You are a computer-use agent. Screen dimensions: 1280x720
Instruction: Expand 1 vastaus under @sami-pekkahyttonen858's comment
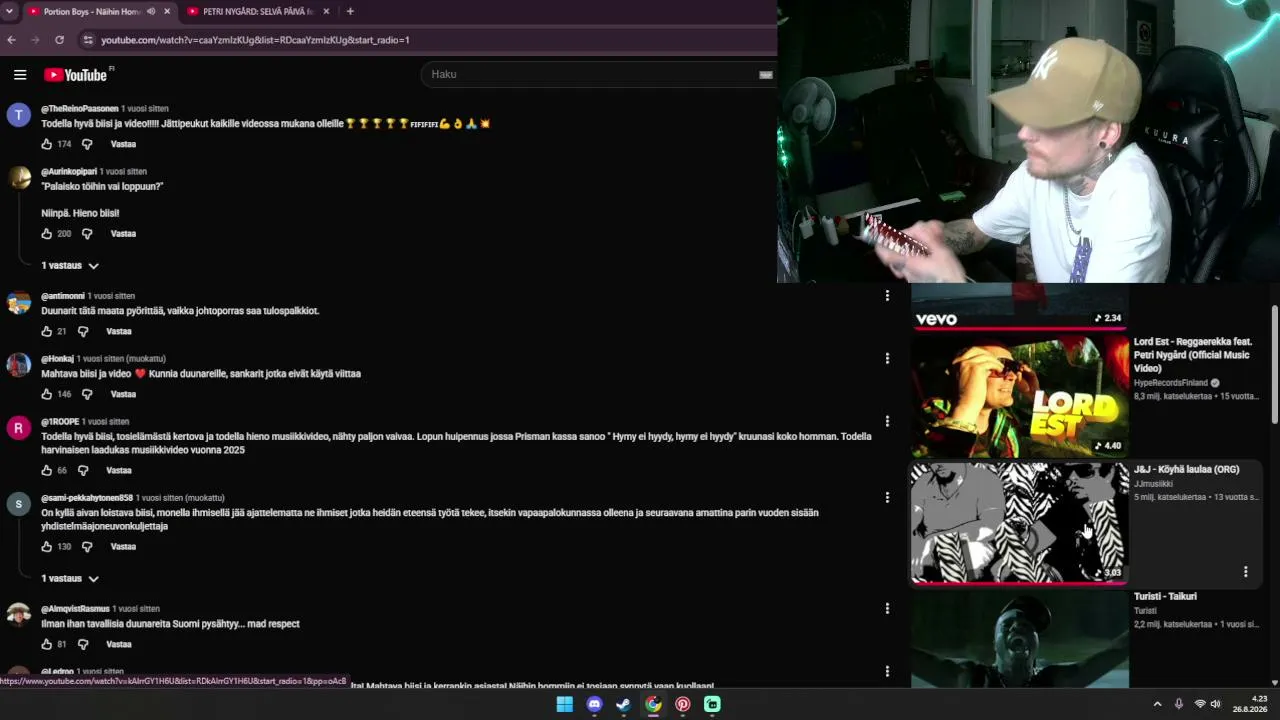pyautogui.click(x=70, y=579)
